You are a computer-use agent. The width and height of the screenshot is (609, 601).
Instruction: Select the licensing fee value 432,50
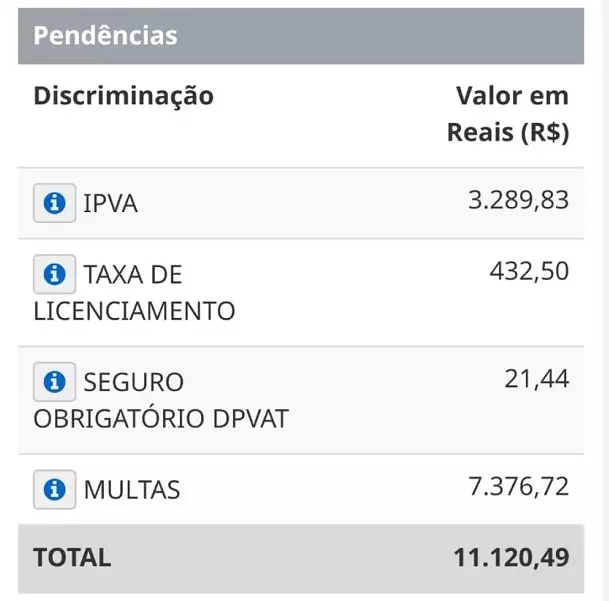pyautogui.click(x=529, y=271)
